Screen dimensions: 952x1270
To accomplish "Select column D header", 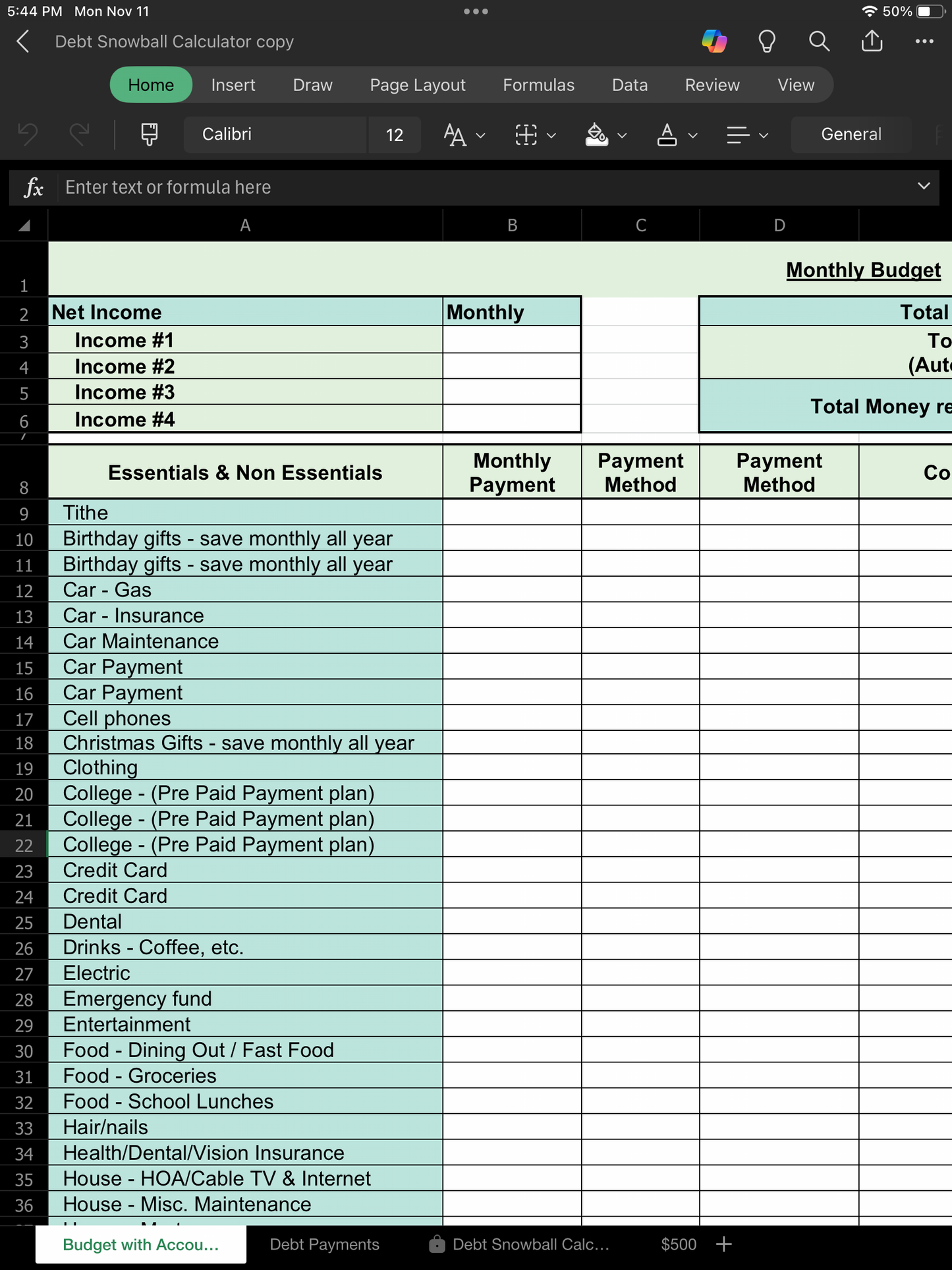I will (x=779, y=225).
